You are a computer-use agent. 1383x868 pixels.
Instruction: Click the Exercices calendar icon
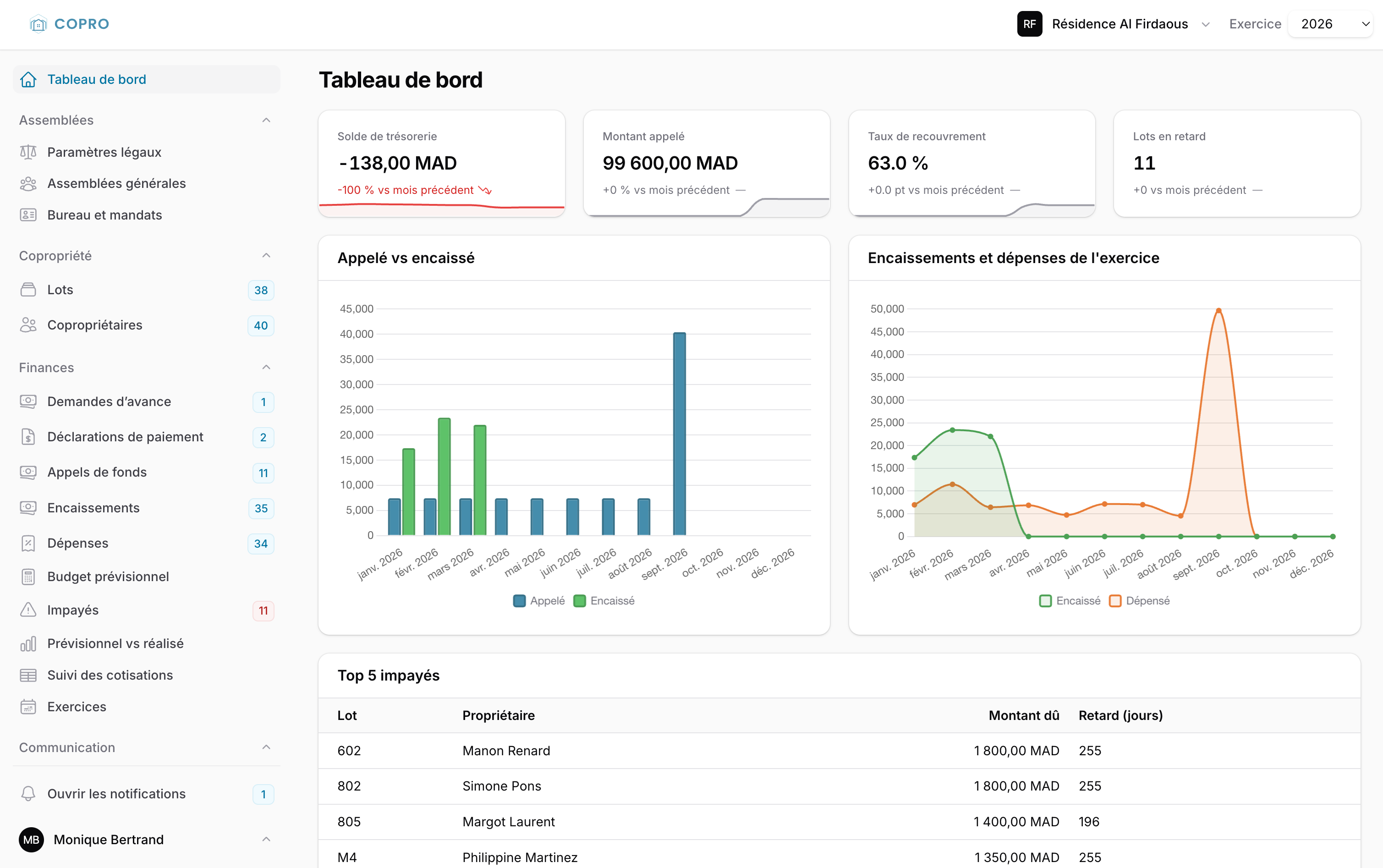28,707
